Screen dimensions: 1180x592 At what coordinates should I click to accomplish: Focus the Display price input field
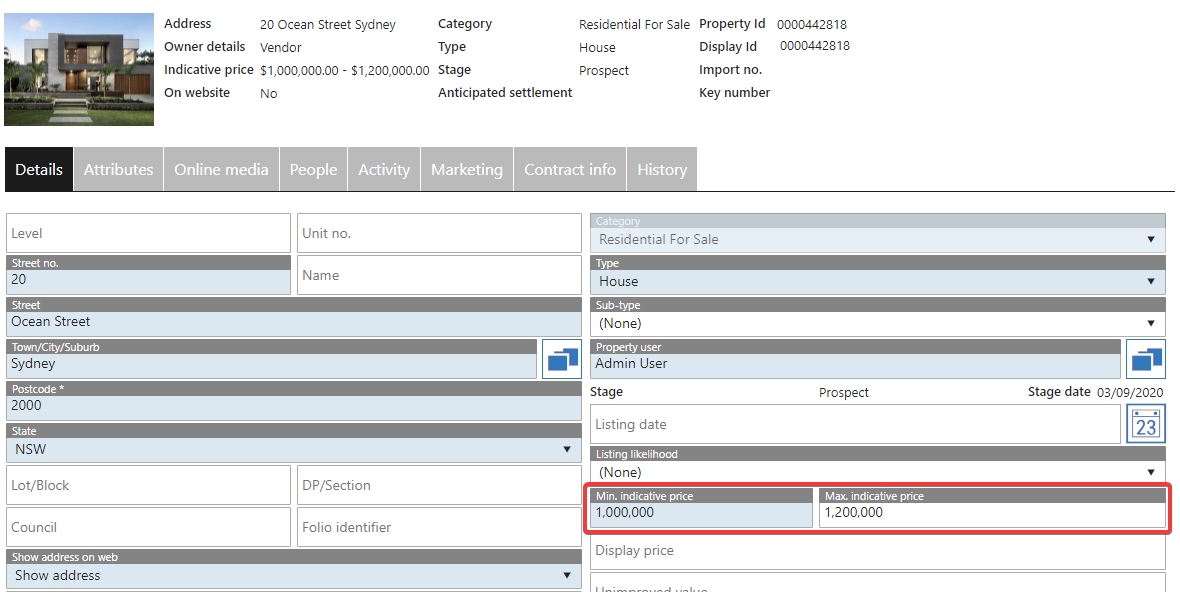click(x=877, y=551)
